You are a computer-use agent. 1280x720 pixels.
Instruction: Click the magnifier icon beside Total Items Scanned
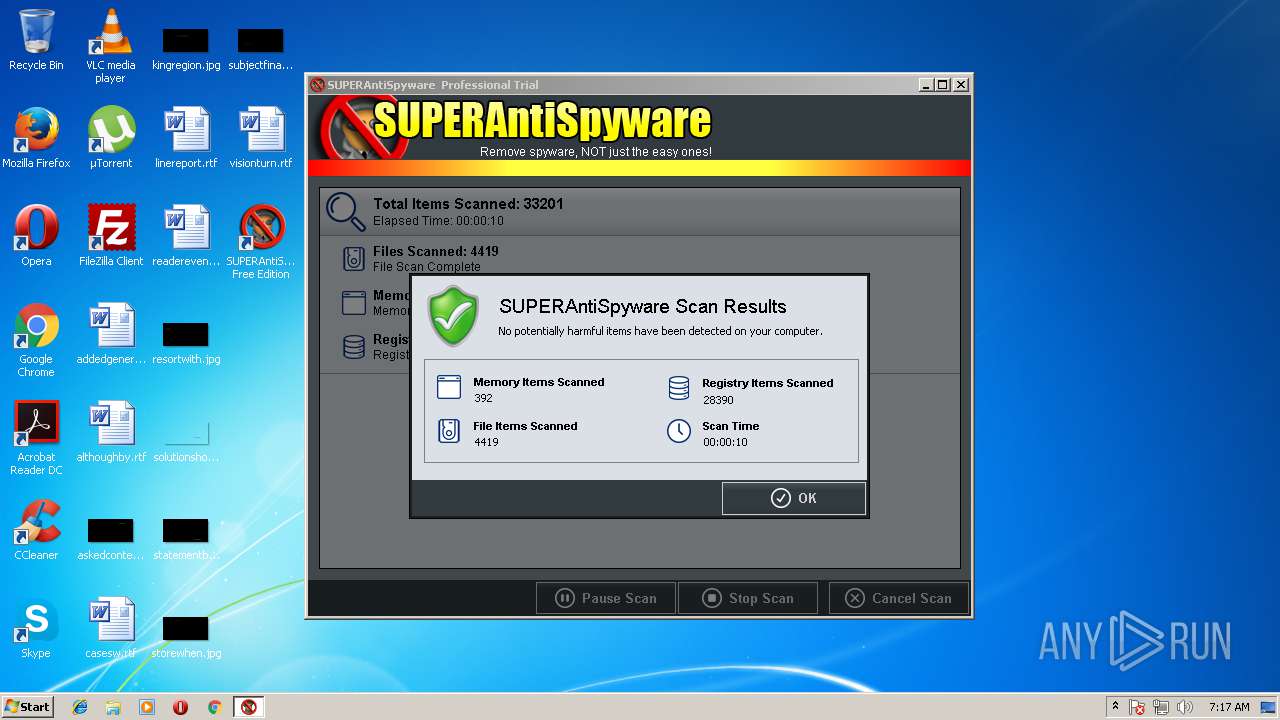point(346,211)
